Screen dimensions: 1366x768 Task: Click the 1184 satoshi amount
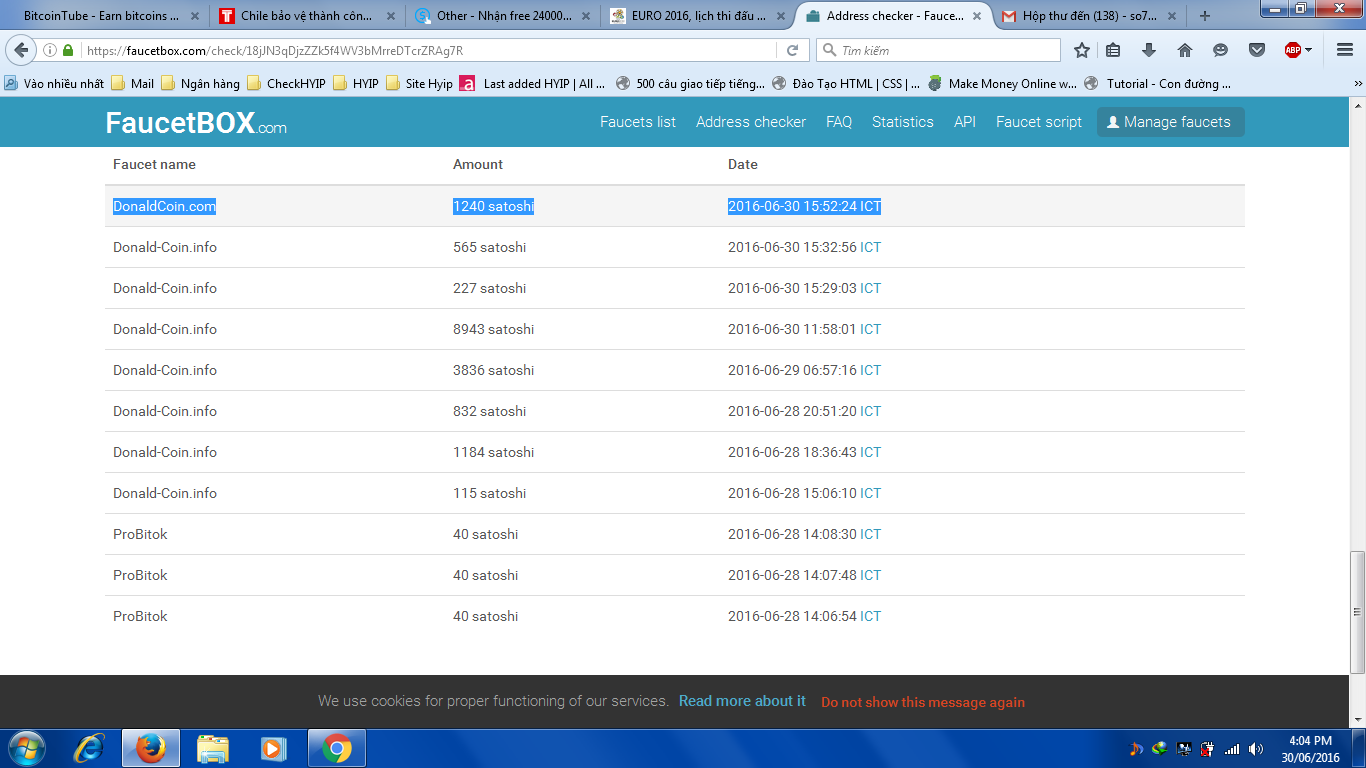click(493, 452)
